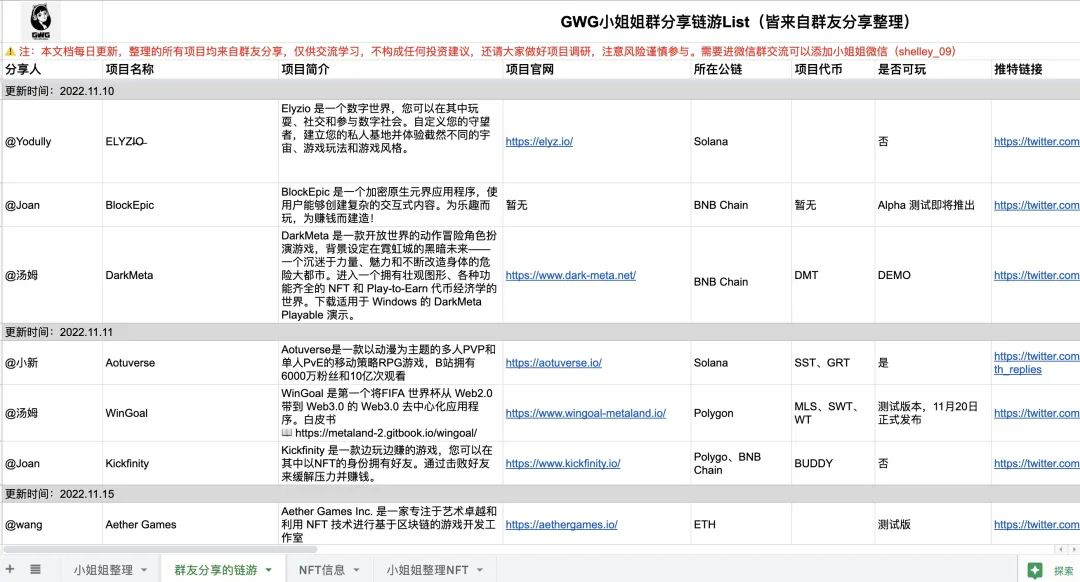This screenshot has width=1080, height=582.
Task: Open the 小姐姐整理NFT sheet tab
Action: [427, 570]
